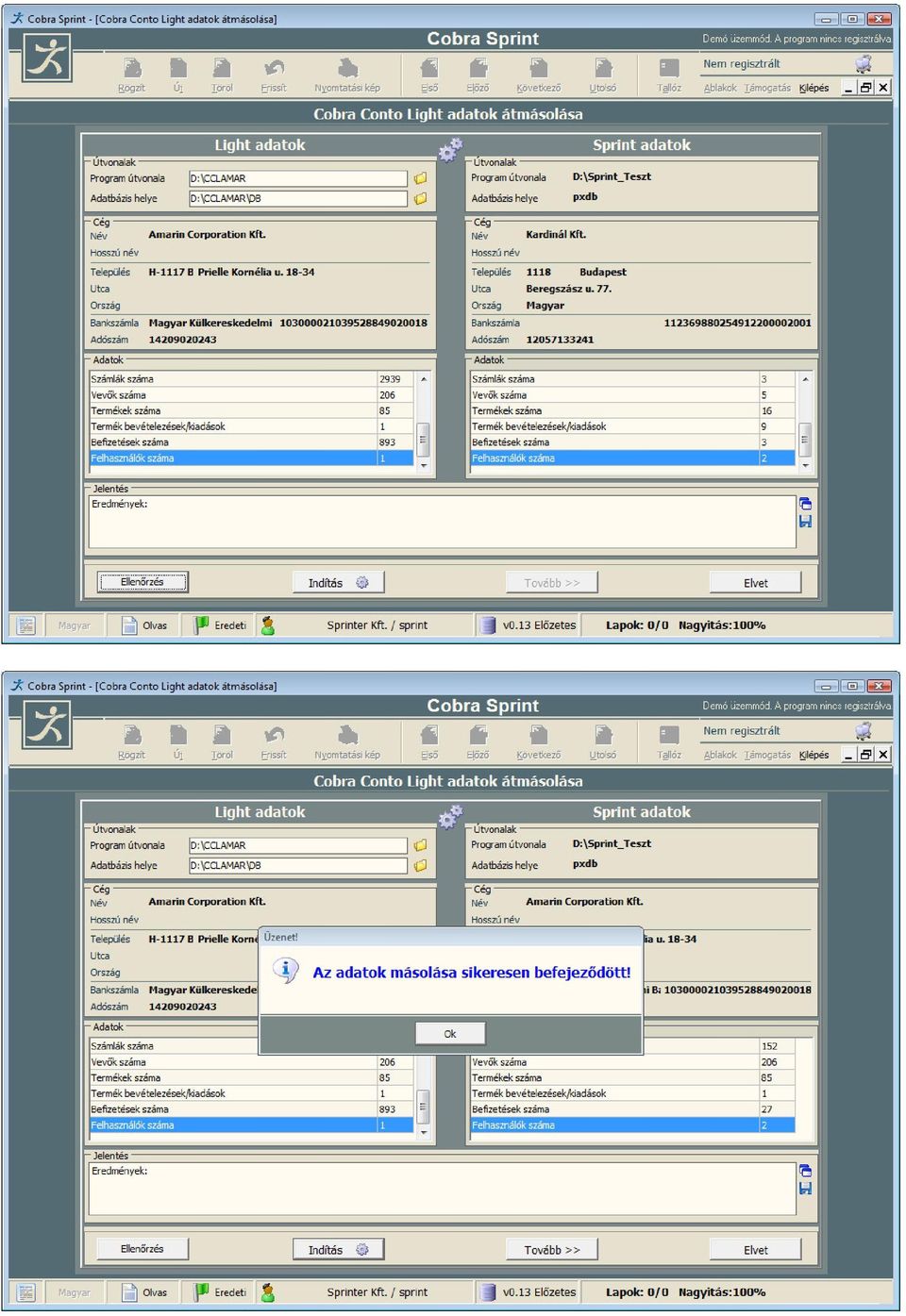Choose Kilépés in the lower window menu
Screen dimensions: 906x1316
coord(814,755)
